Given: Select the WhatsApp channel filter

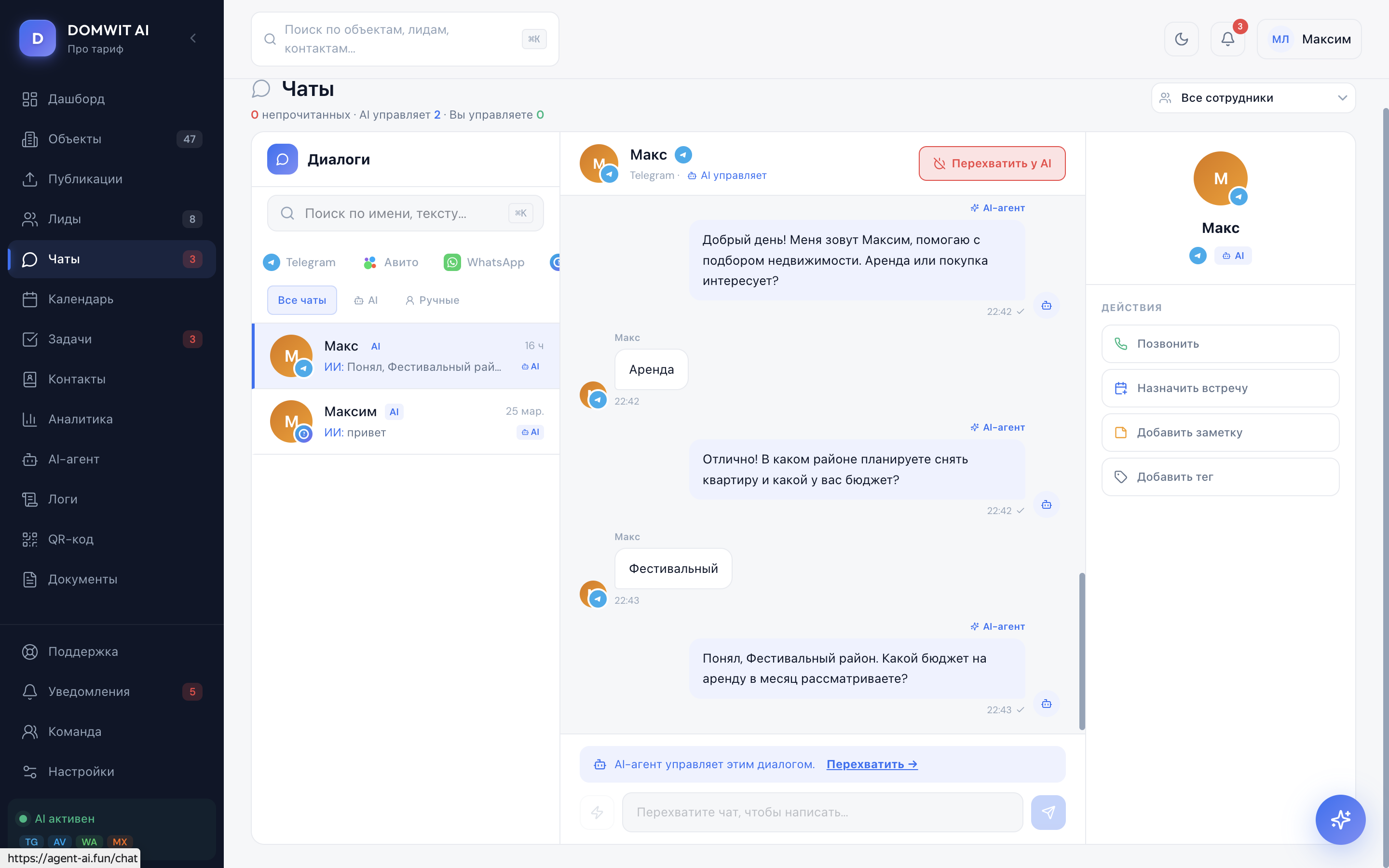Looking at the screenshot, I should pos(484,262).
